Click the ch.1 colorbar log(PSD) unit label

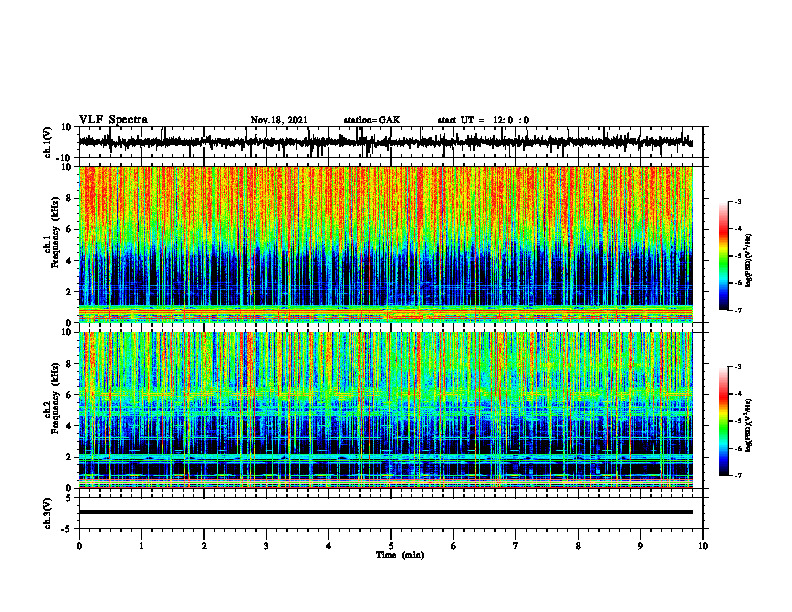tap(749, 260)
